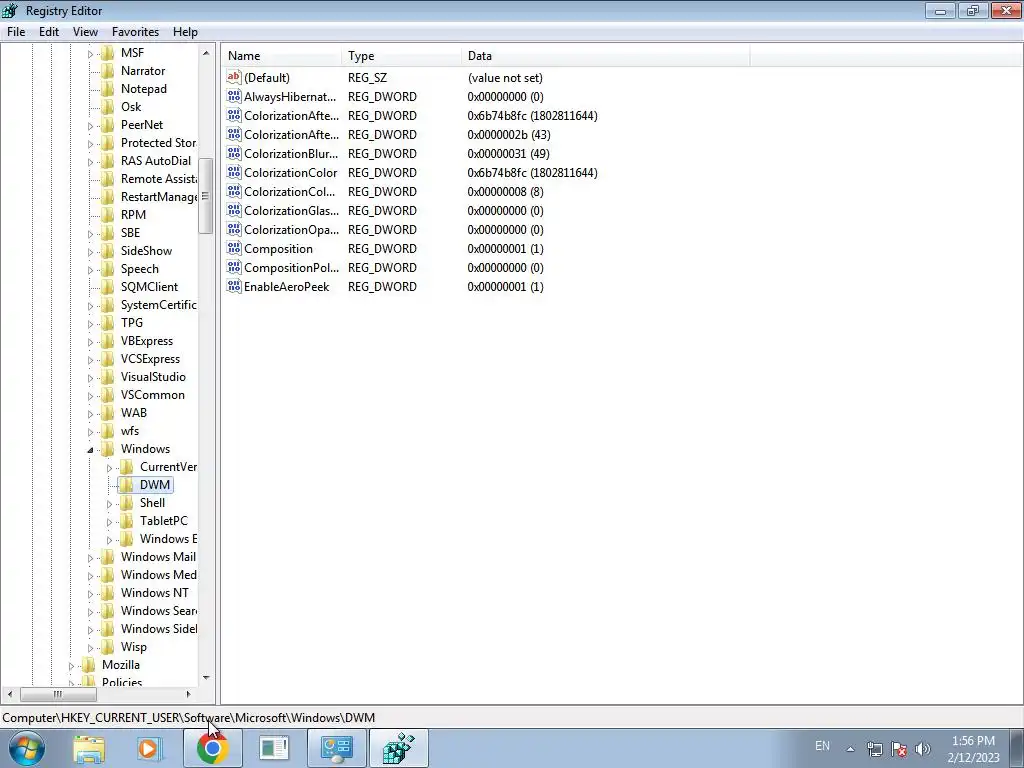Click the Name column header
This screenshot has width=1024, height=768.
coord(281,56)
